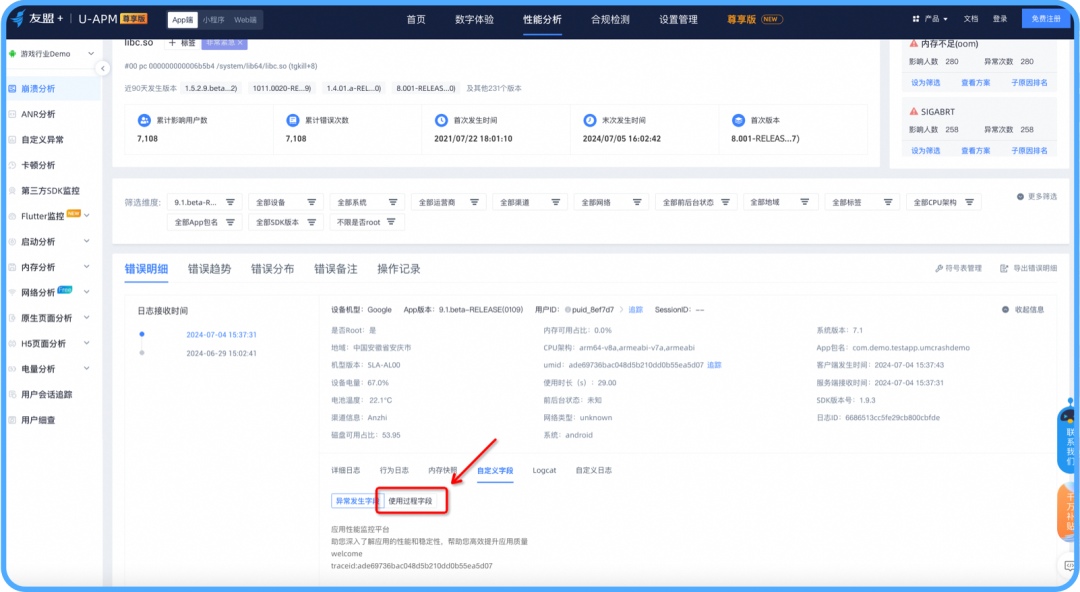Open 数字体验 in top navigation

[x=475, y=19]
